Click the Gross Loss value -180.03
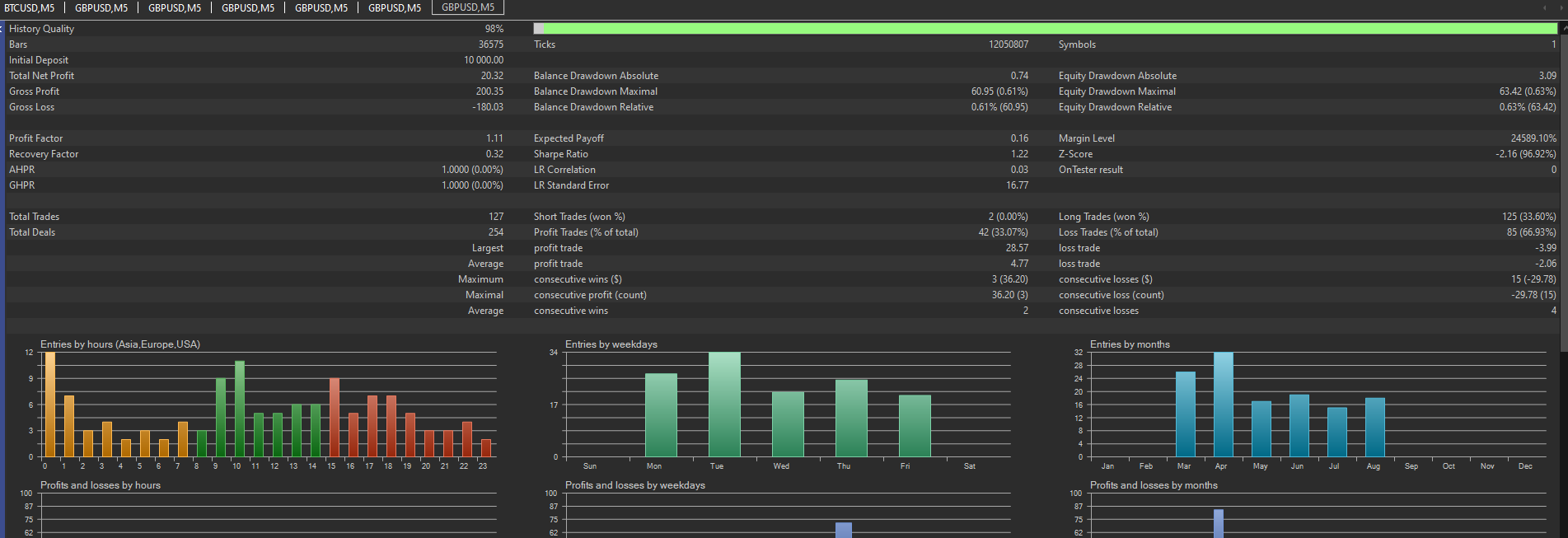The height and width of the screenshot is (538, 1568). pos(488,107)
